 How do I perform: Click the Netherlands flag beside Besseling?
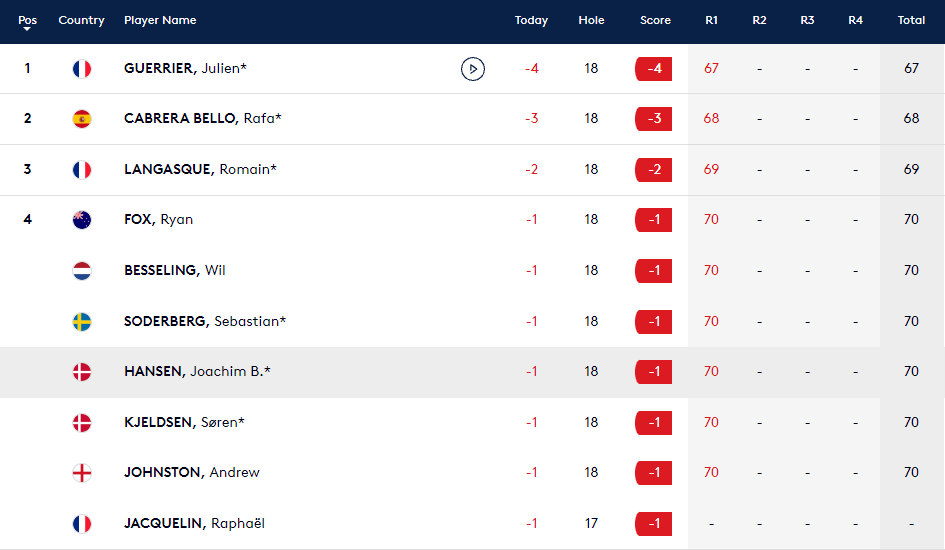[82, 271]
